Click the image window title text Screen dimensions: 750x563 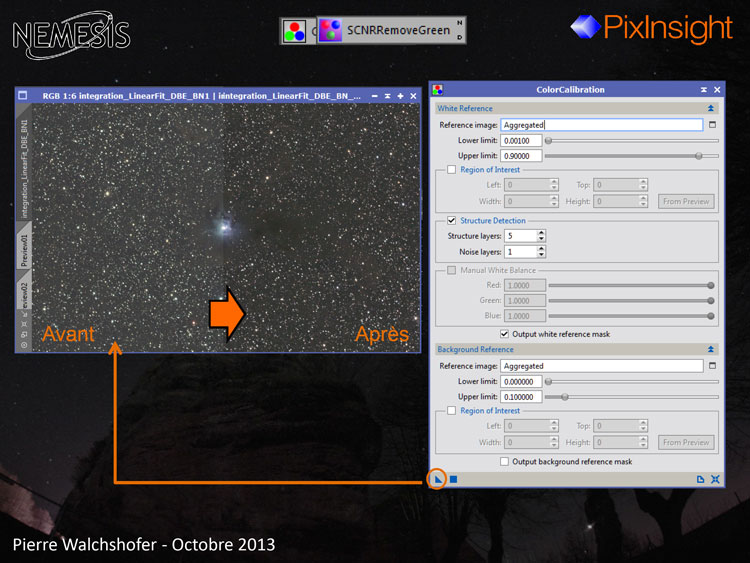[201, 96]
